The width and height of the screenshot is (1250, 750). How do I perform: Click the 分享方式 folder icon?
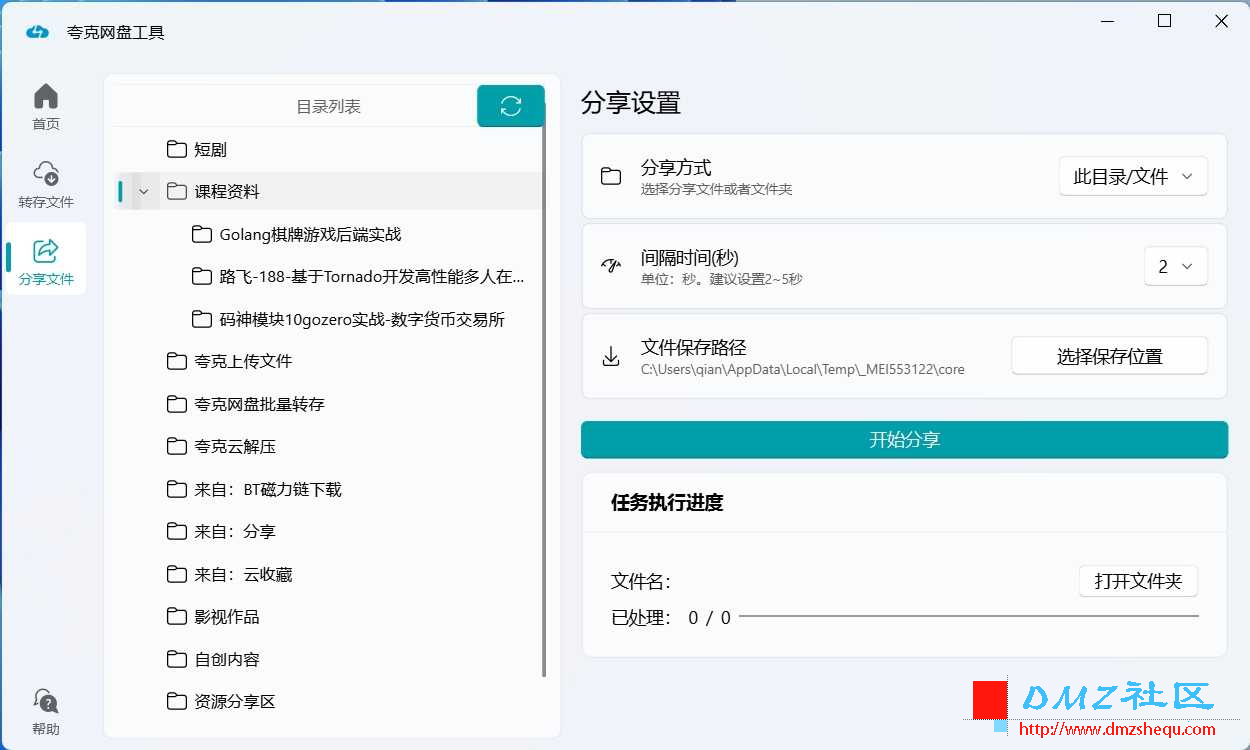tap(611, 177)
